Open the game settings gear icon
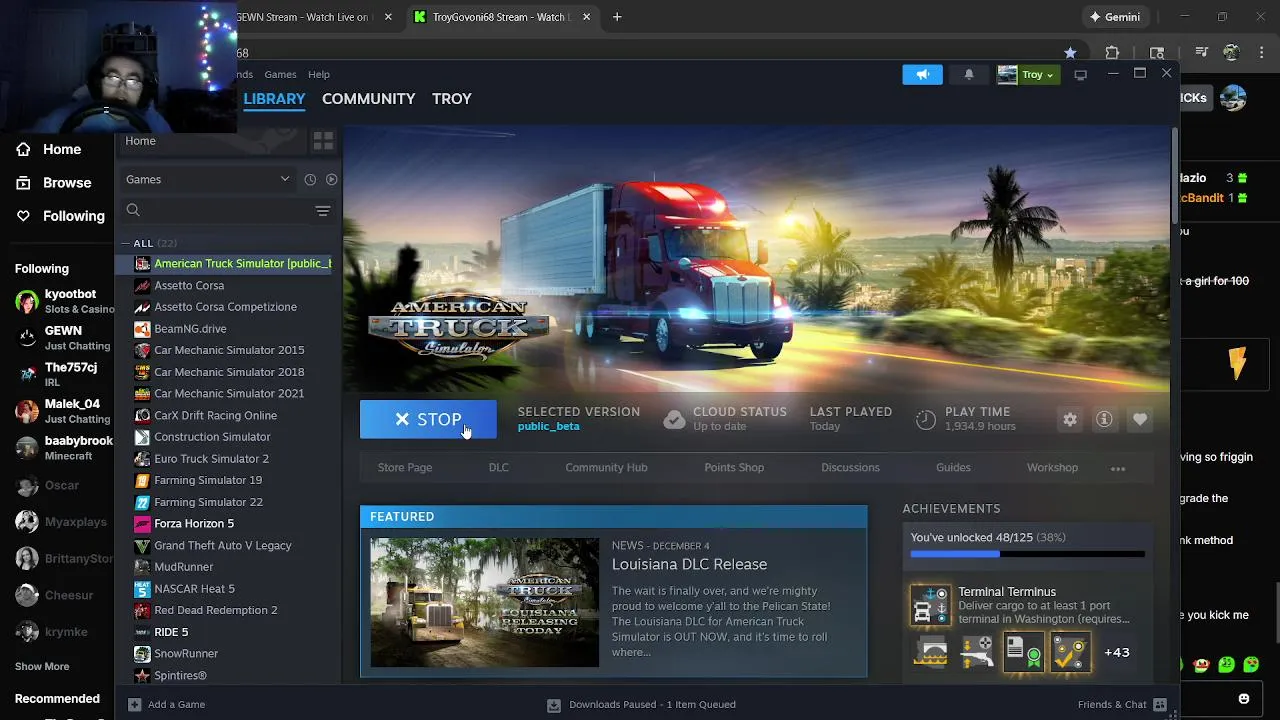 point(1070,420)
